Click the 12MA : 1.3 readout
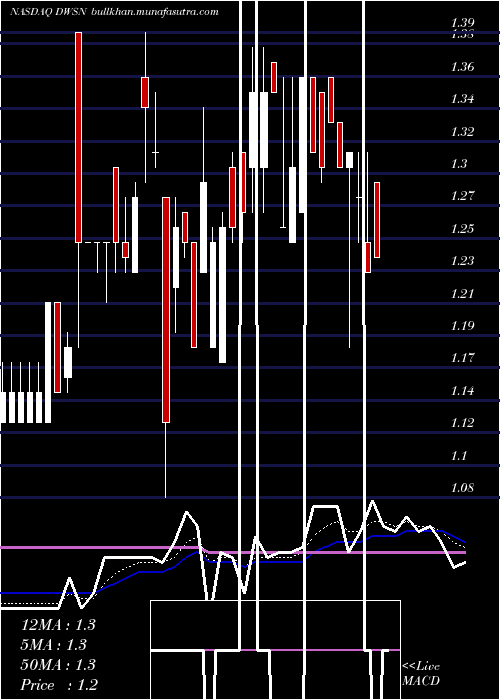Image resolution: width=500 pixels, height=700 pixels. pos(58,625)
